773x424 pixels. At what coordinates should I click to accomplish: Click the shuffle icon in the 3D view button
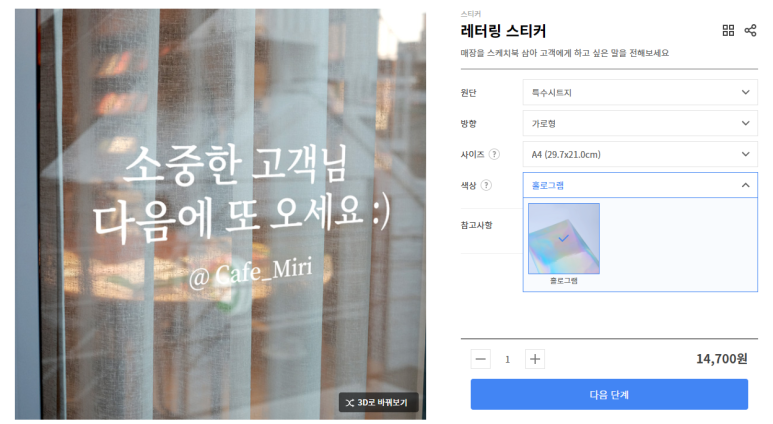pyautogui.click(x=350, y=403)
